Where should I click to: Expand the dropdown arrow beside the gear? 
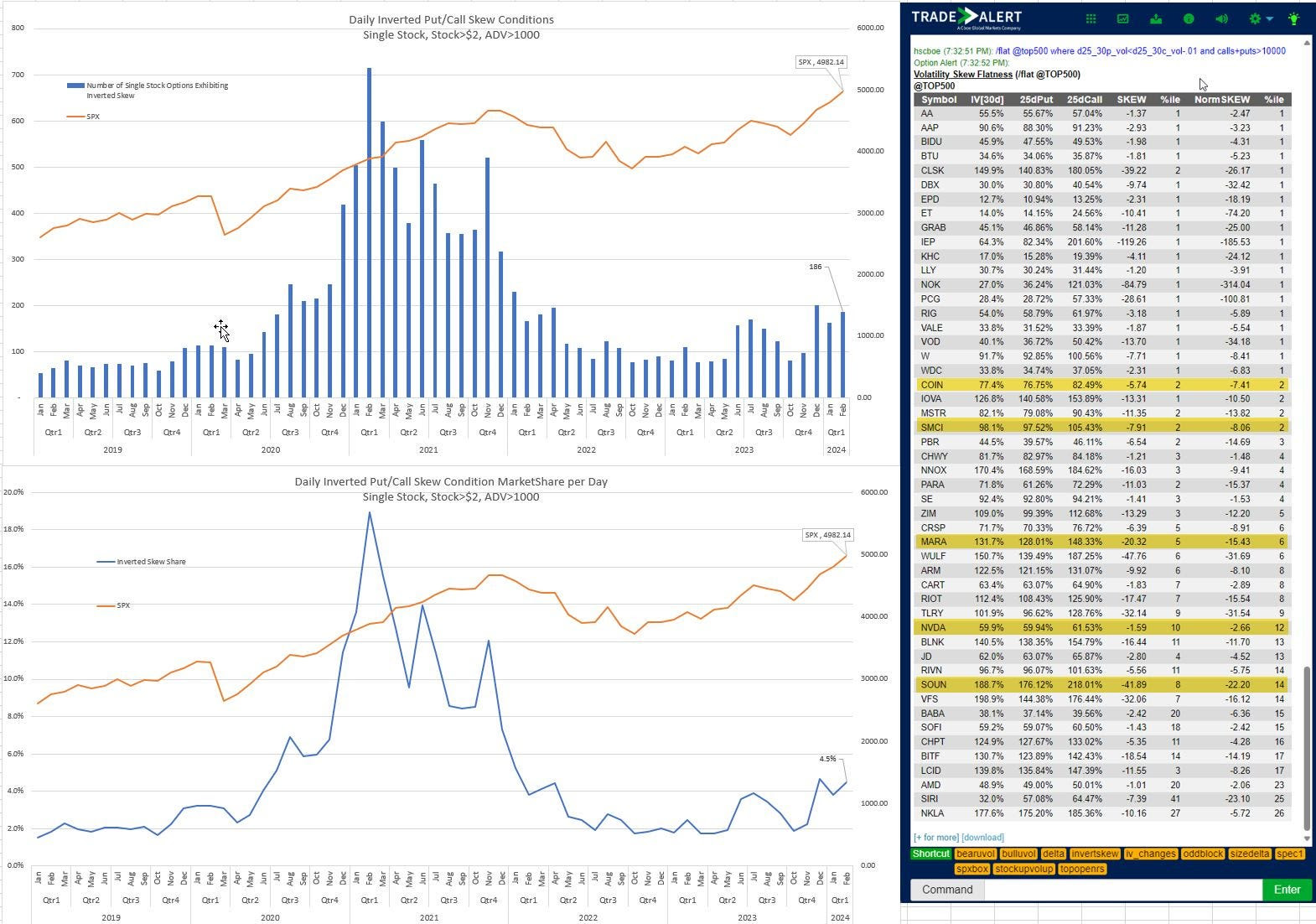pyautogui.click(x=1270, y=18)
